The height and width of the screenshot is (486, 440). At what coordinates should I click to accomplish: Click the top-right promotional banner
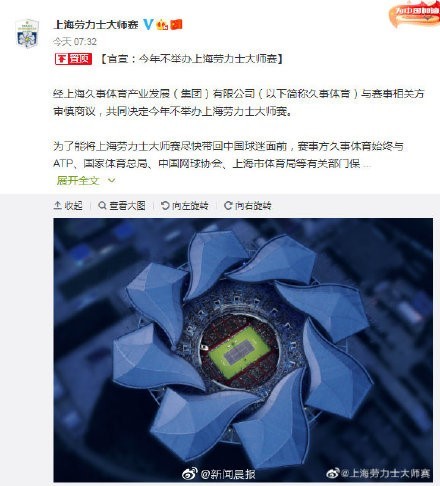point(414,14)
